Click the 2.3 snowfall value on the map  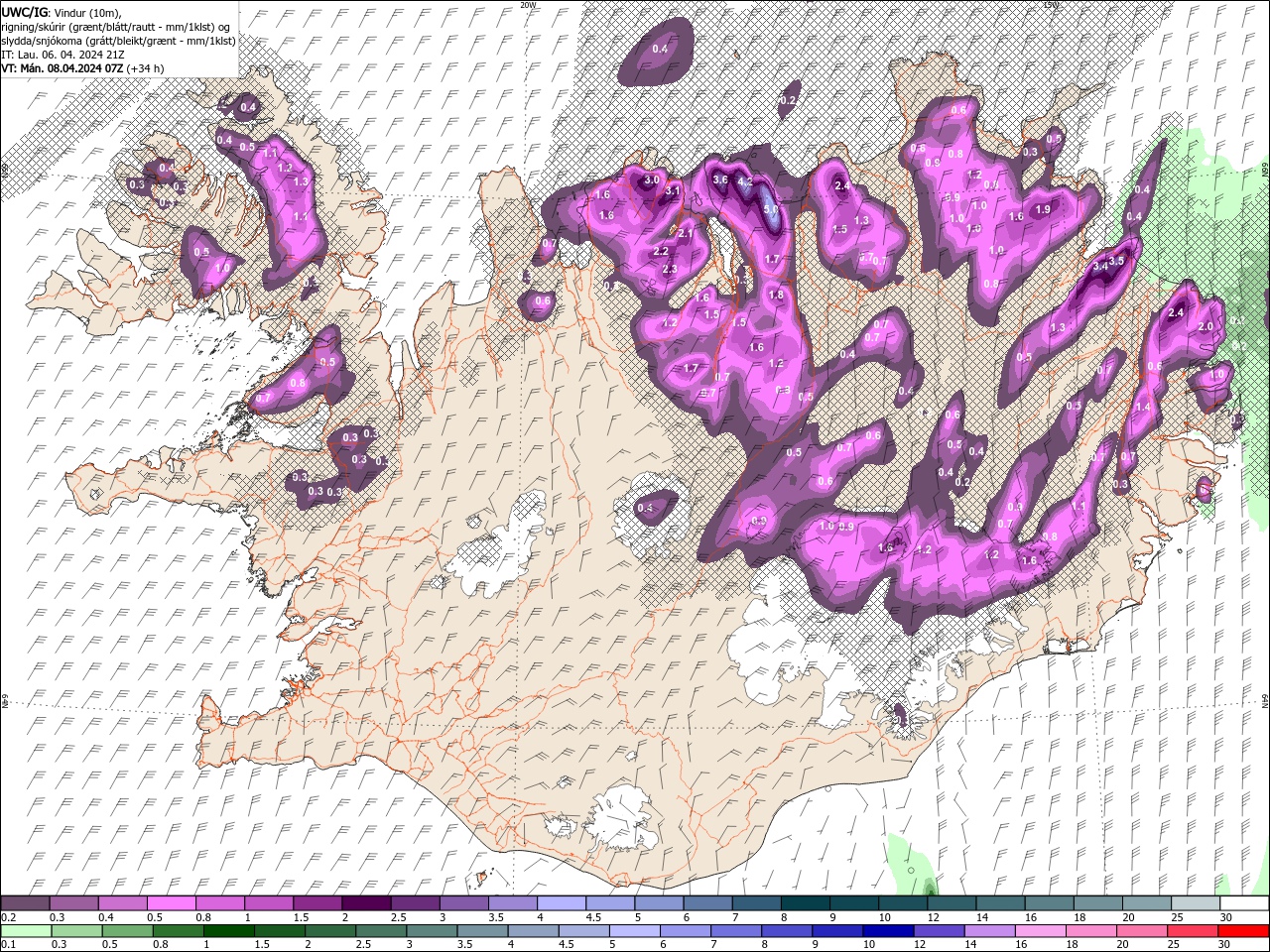(x=669, y=269)
